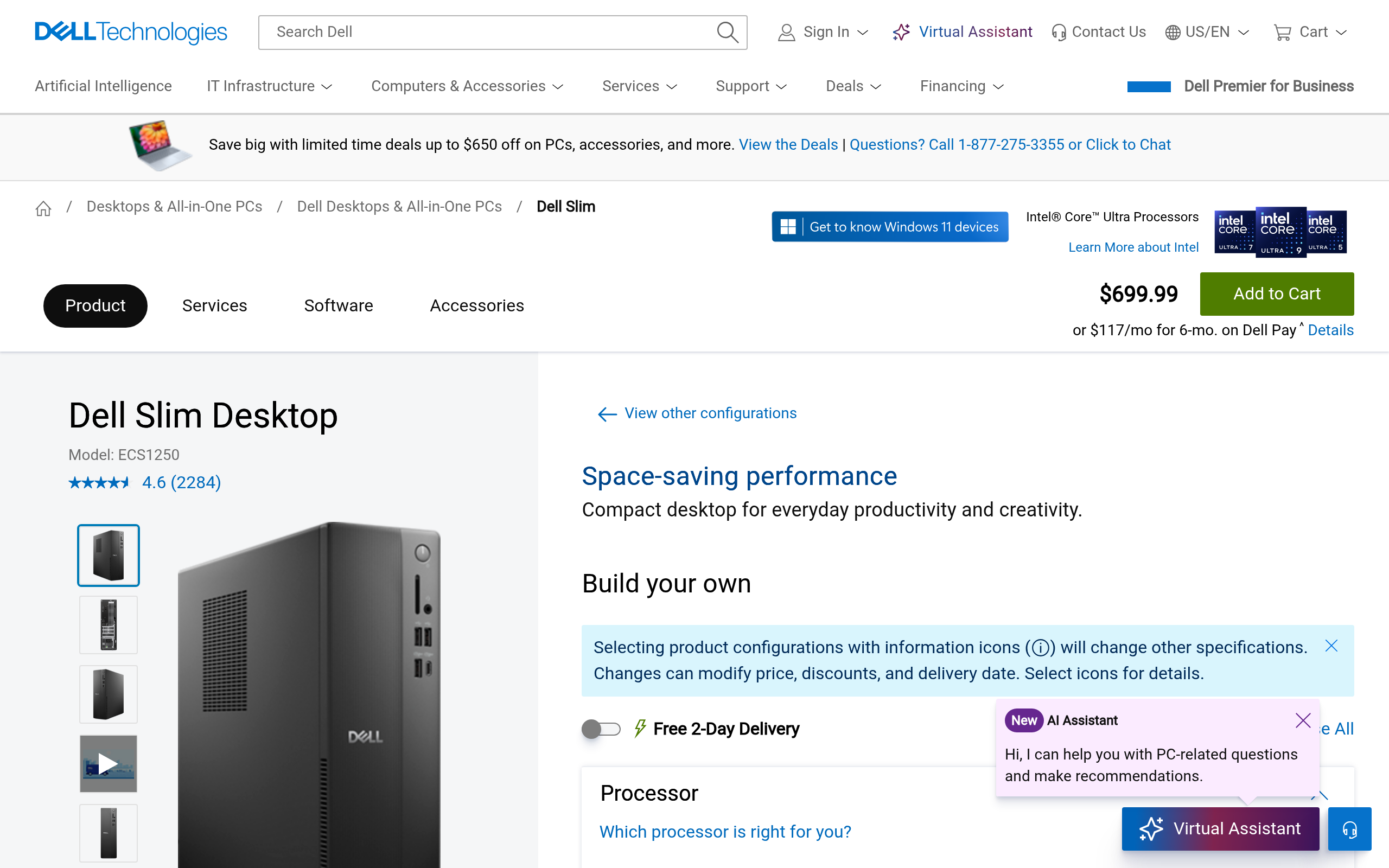
Task: Click the search magnifier icon
Action: pyautogui.click(x=727, y=32)
